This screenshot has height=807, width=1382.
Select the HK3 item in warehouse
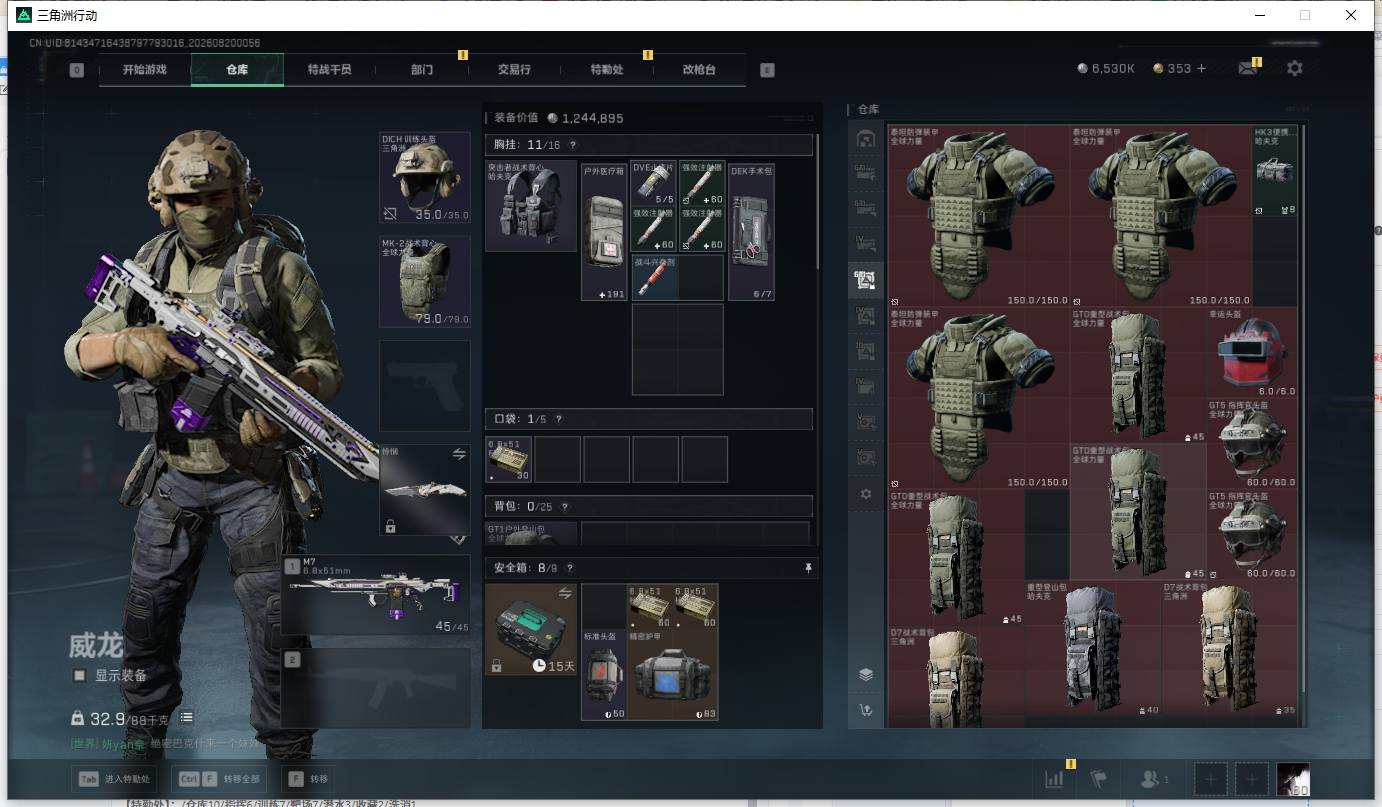(1275, 171)
